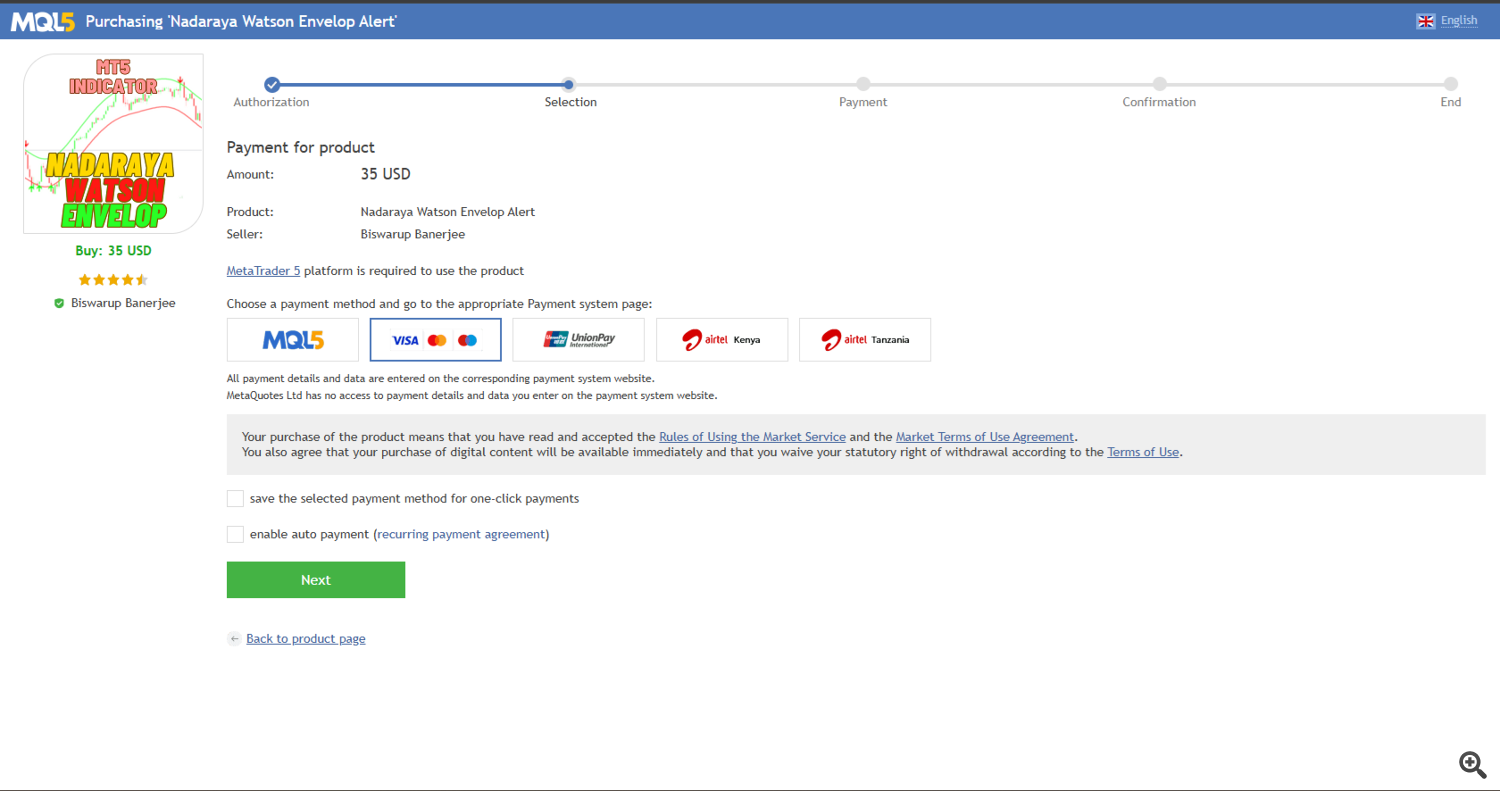Select airtel Kenya payment method
The image size is (1500, 791).
[x=722, y=340]
